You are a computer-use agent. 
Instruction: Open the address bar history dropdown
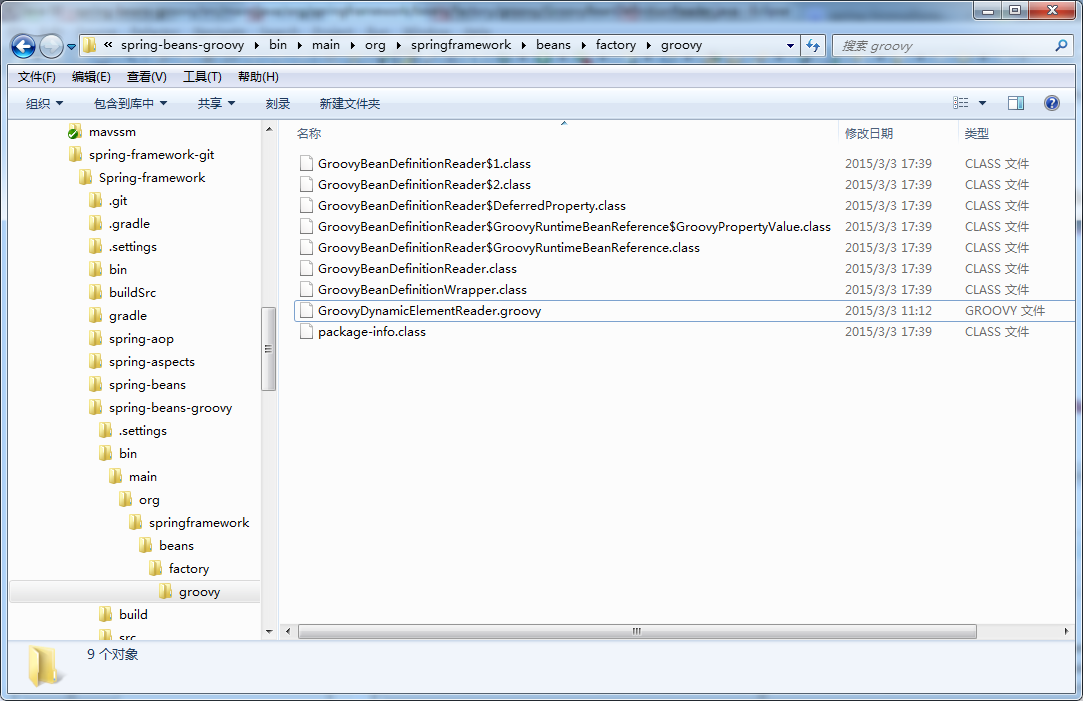coord(790,46)
